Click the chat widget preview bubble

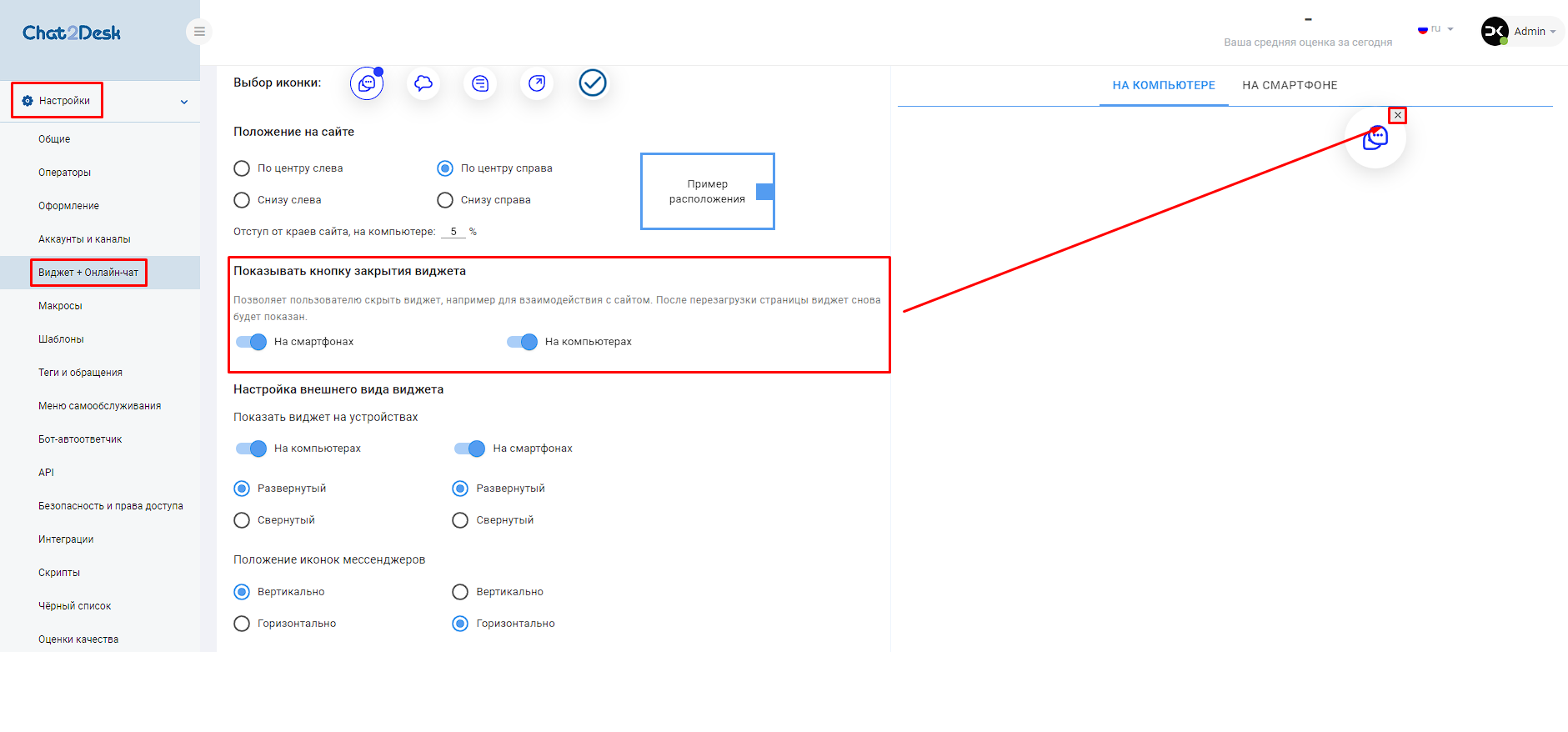(1375, 138)
